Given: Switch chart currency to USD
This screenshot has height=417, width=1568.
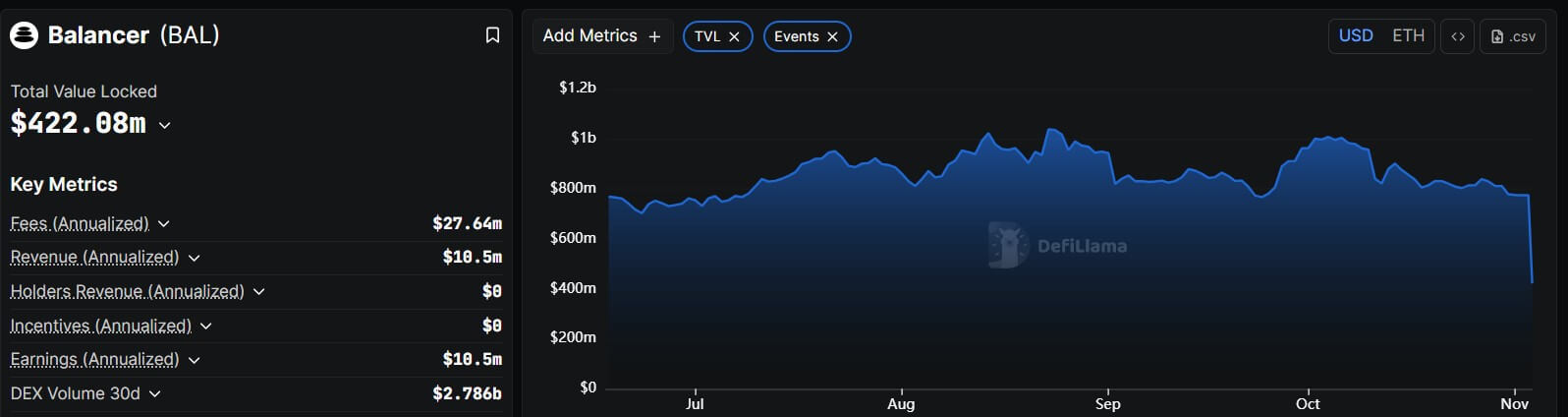Looking at the screenshot, I should pos(1356,35).
